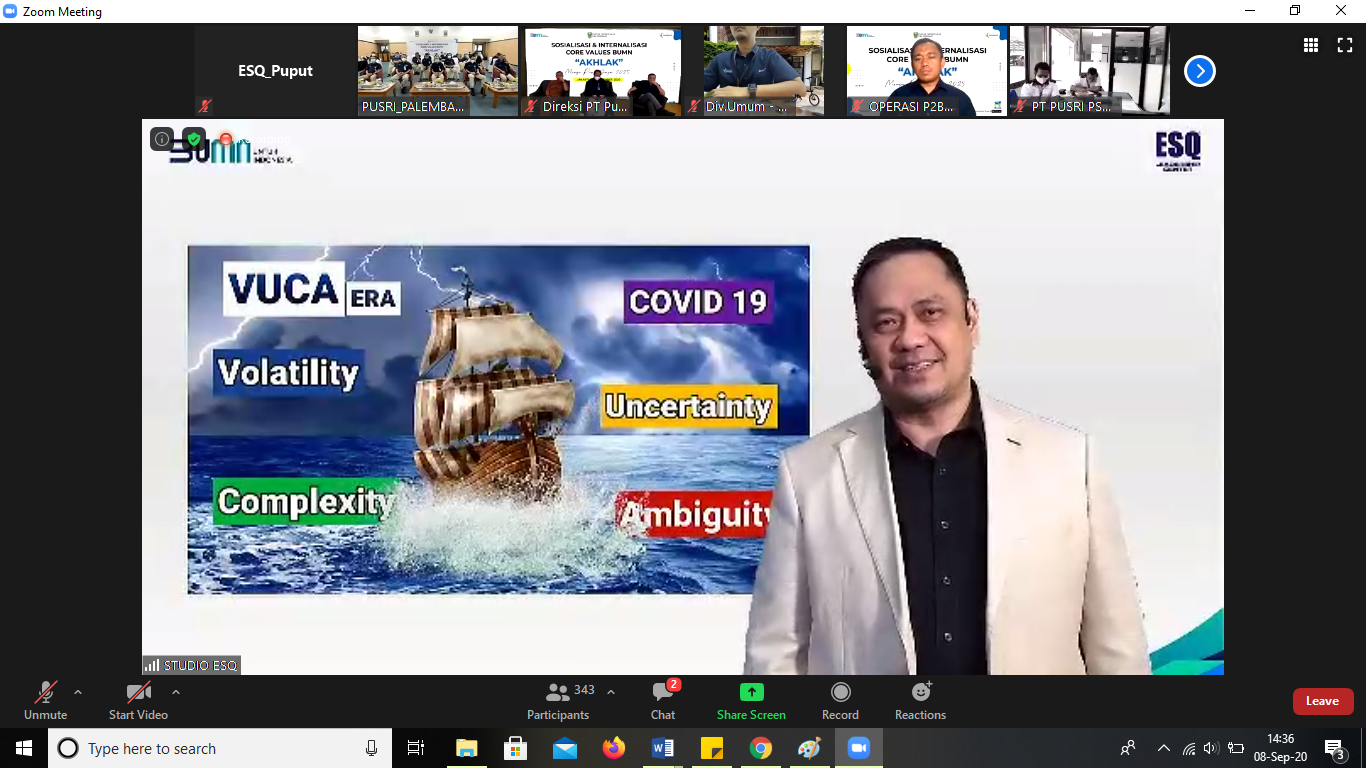Unmute the microphone
The width and height of the screenshot is (1366, 768).
[45, 700]
